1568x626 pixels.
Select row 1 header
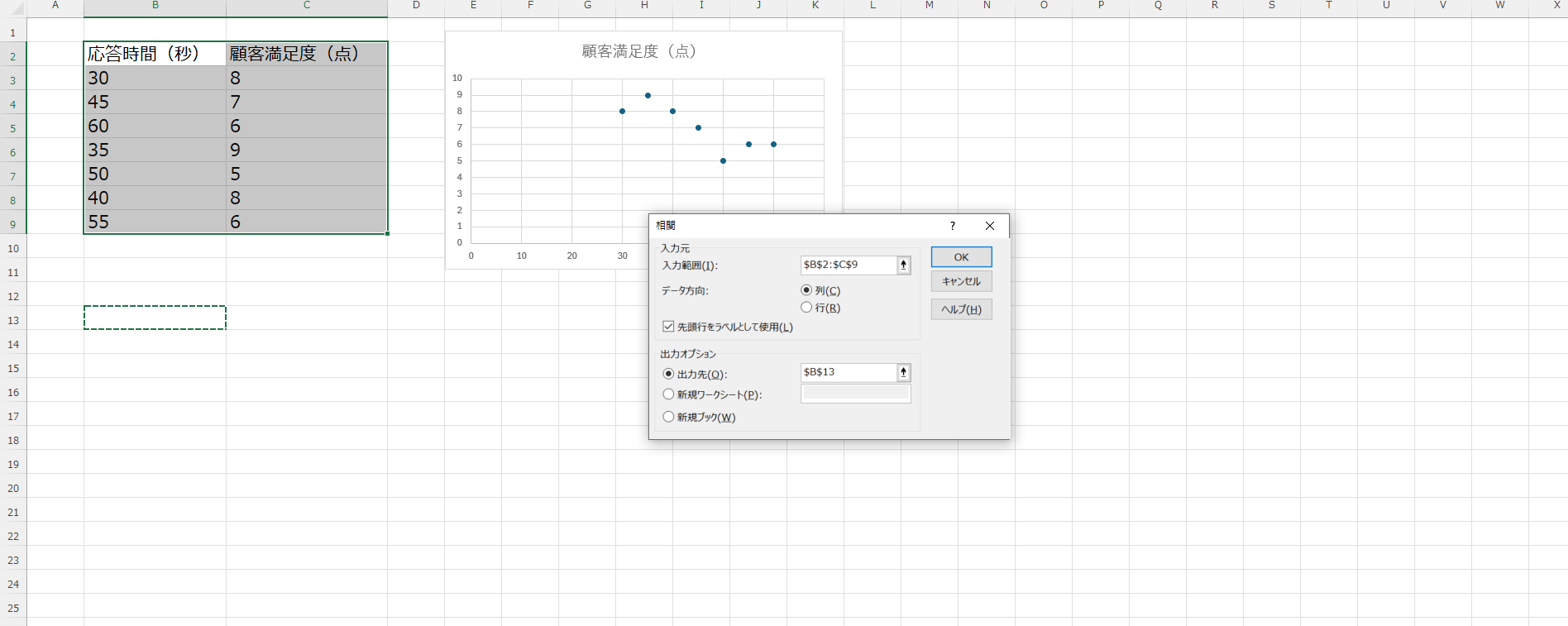coord(13,32)
